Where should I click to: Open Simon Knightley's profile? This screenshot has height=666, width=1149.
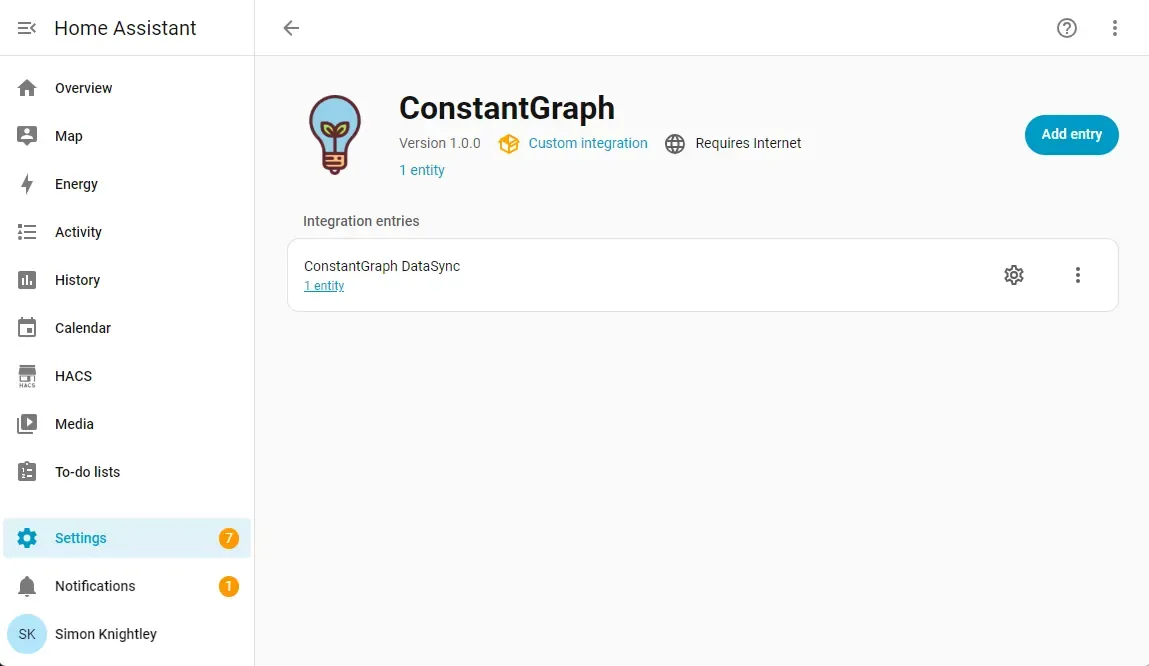tap(27, 634)
